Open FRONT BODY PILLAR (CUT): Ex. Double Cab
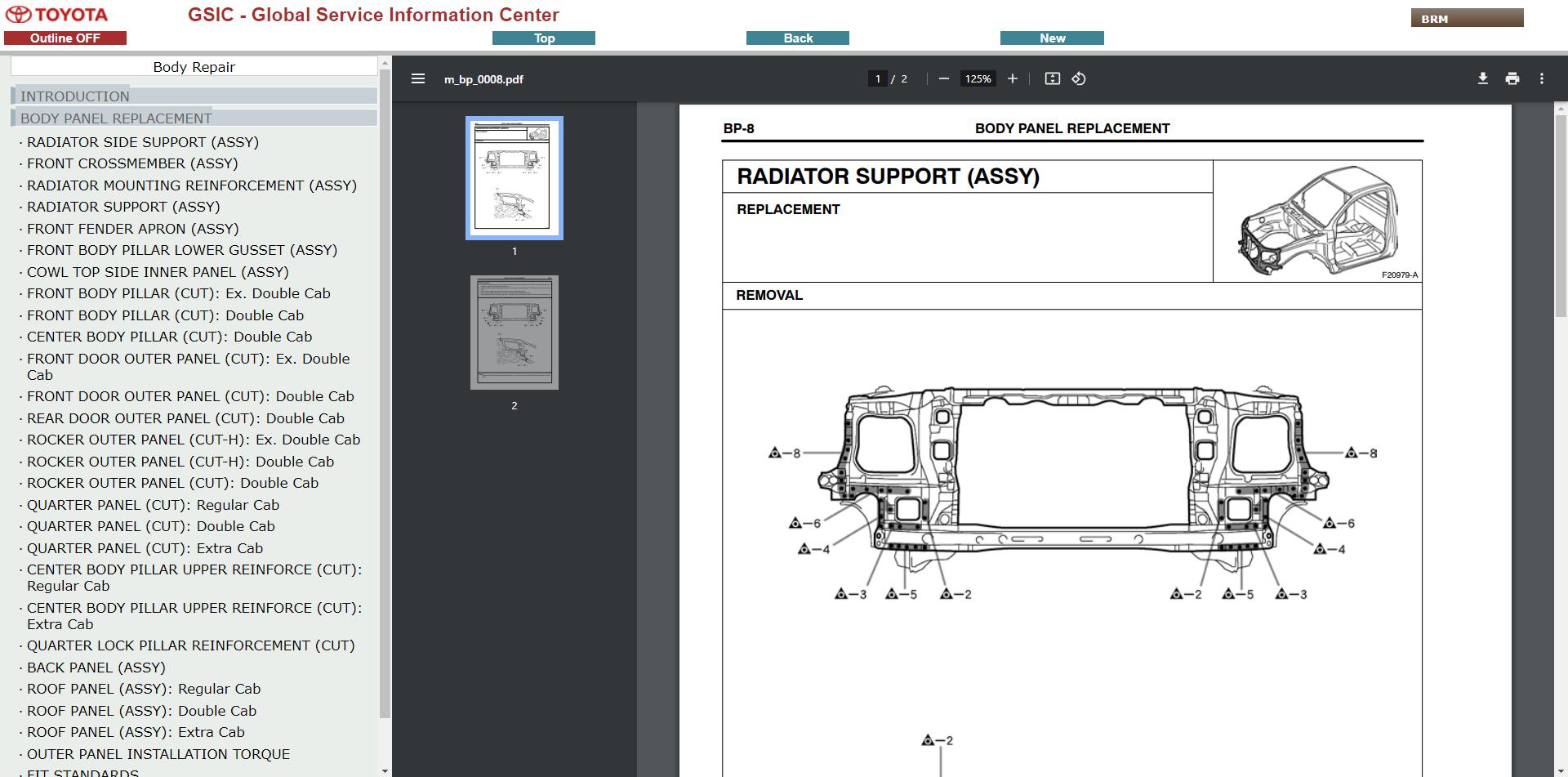 pos(179,293)
